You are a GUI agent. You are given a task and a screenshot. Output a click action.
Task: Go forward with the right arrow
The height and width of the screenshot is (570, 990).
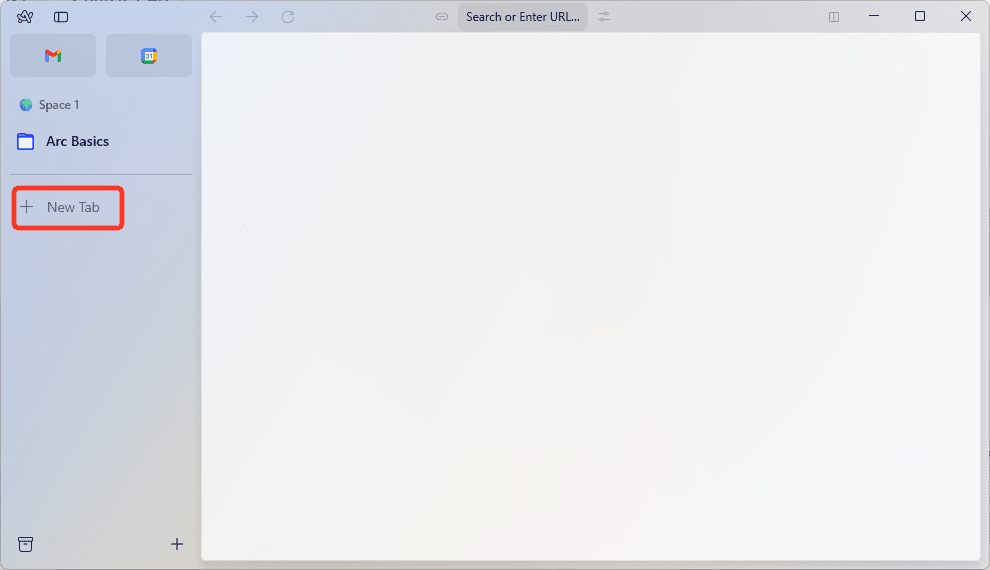(252, 17)
